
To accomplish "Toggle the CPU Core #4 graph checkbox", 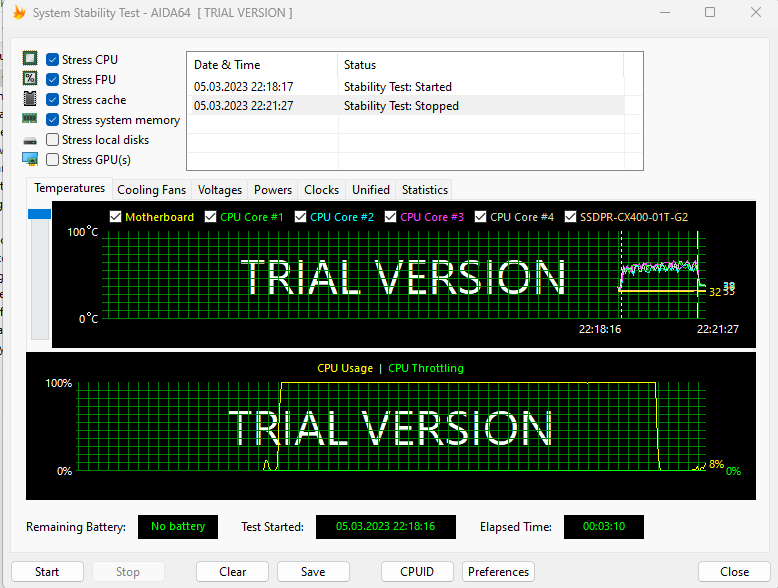I will [x=480, y=217].
